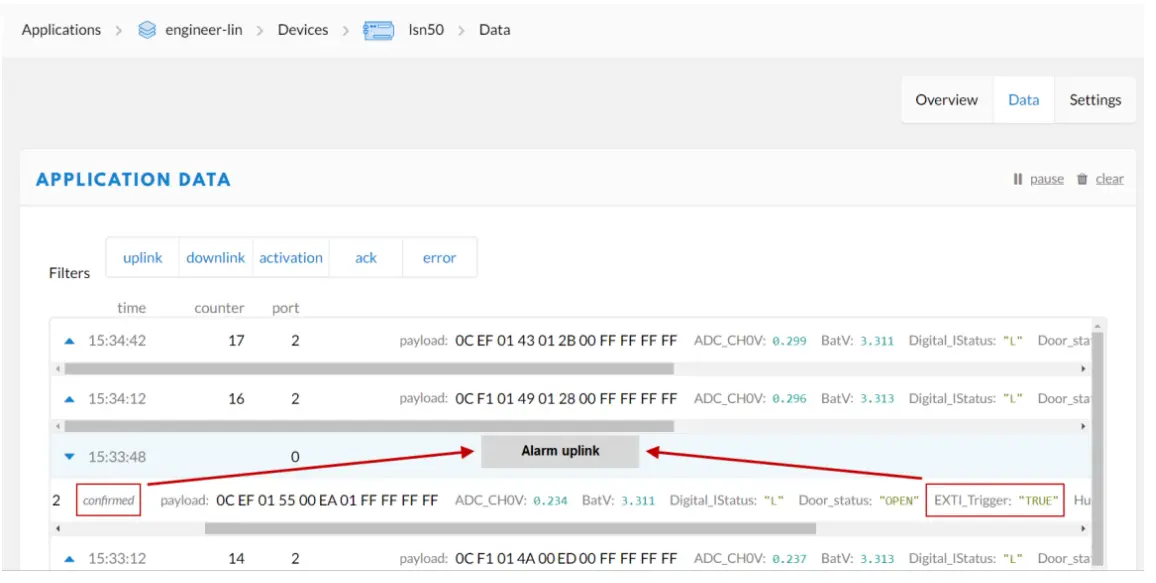Click horizontal scrollbar under the 15:33:48 row

510,528
